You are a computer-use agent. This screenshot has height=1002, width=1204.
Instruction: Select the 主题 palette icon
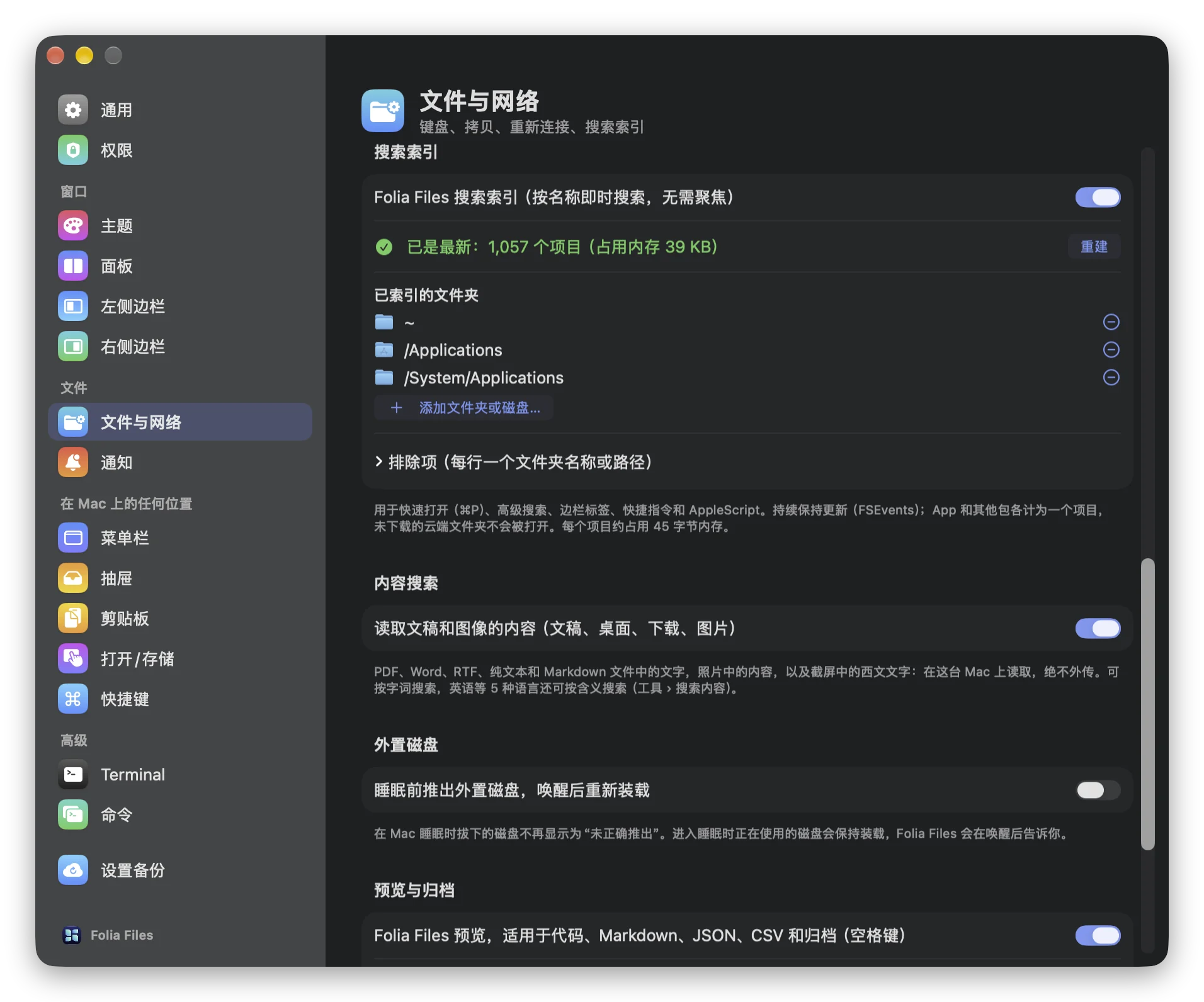[x=73, y=226]
